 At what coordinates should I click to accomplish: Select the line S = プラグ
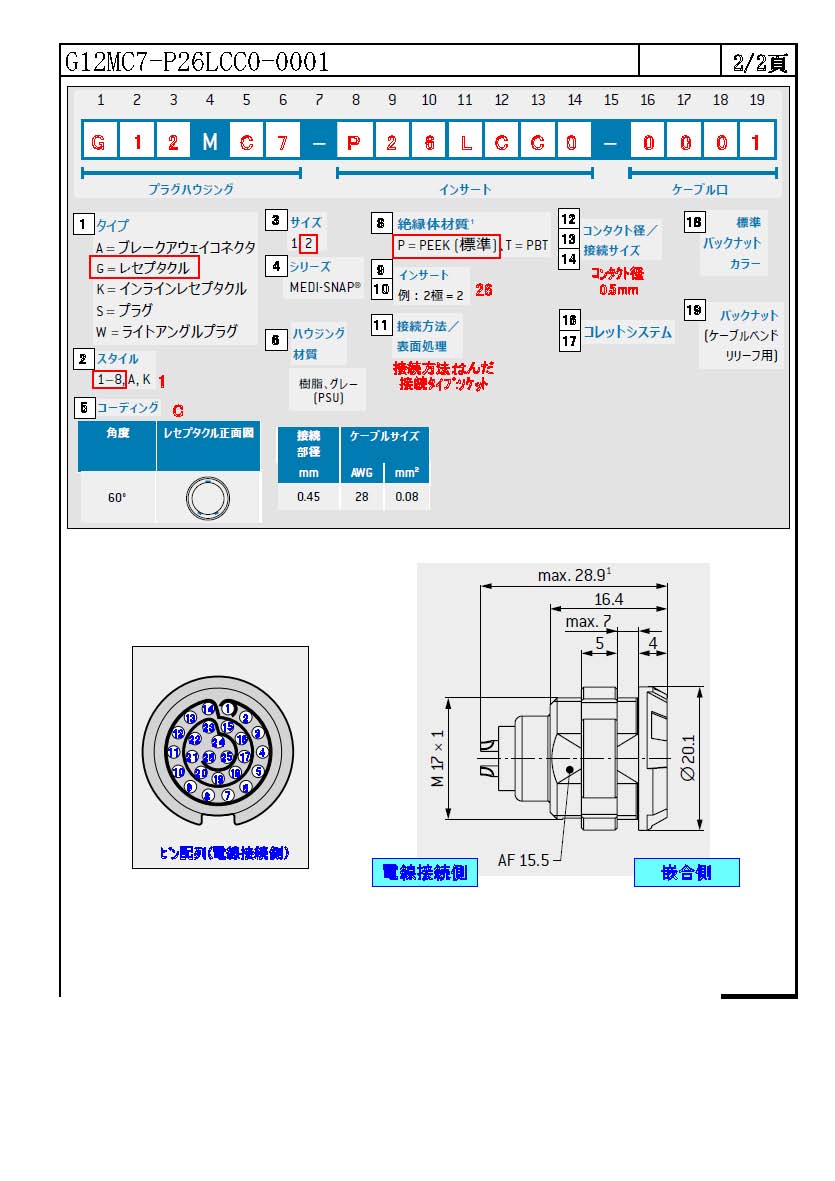click(x=124, y=310)
